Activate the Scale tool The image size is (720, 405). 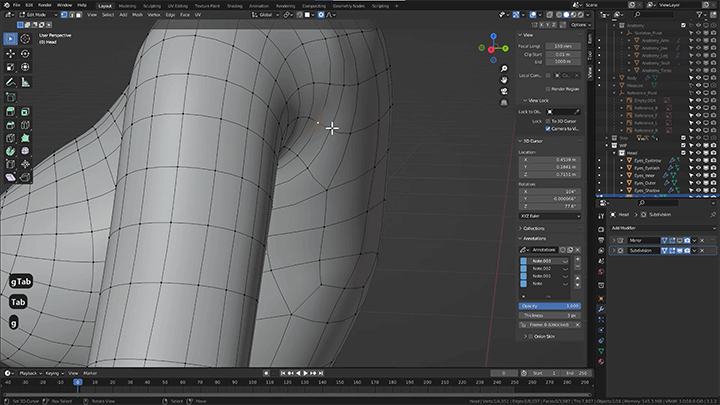11,67
